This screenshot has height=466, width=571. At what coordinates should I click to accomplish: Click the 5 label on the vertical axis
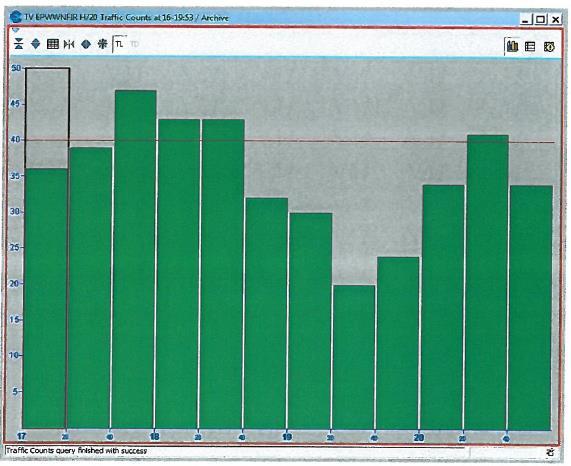click(15, 392)
